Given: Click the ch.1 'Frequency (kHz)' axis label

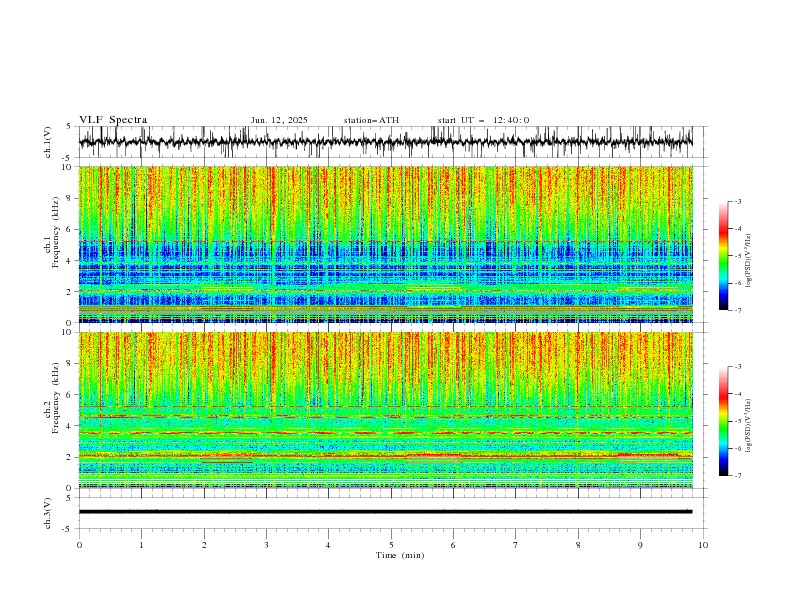Looking at the screenshot, I should coord(56,232).
